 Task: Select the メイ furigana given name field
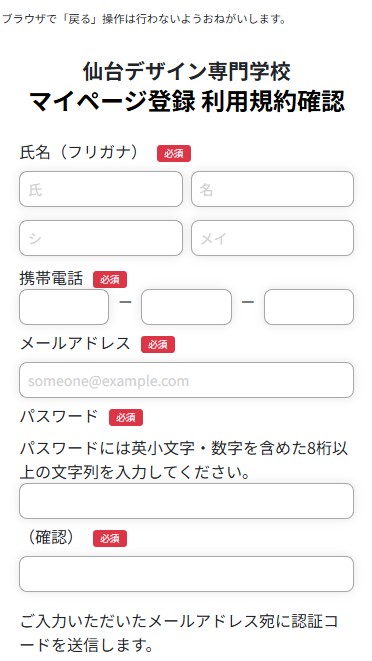click(272, 238)
